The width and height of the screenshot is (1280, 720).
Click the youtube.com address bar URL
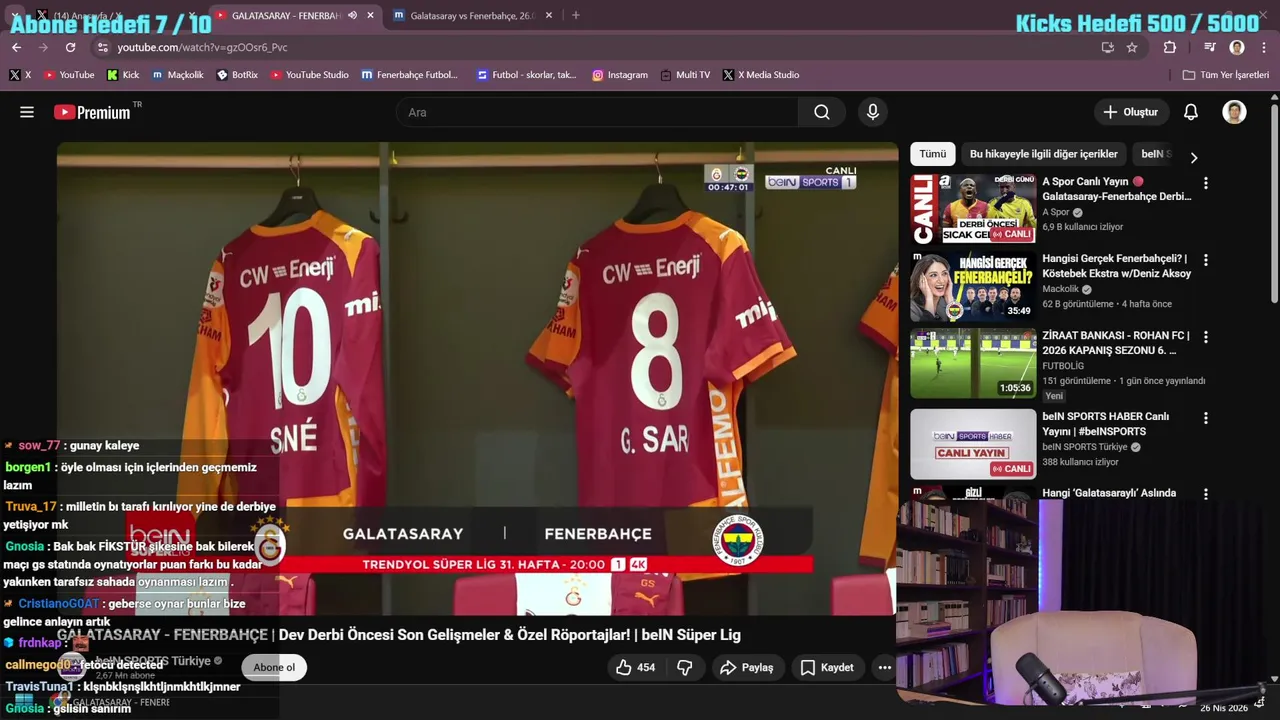click(x=202, y=47)
